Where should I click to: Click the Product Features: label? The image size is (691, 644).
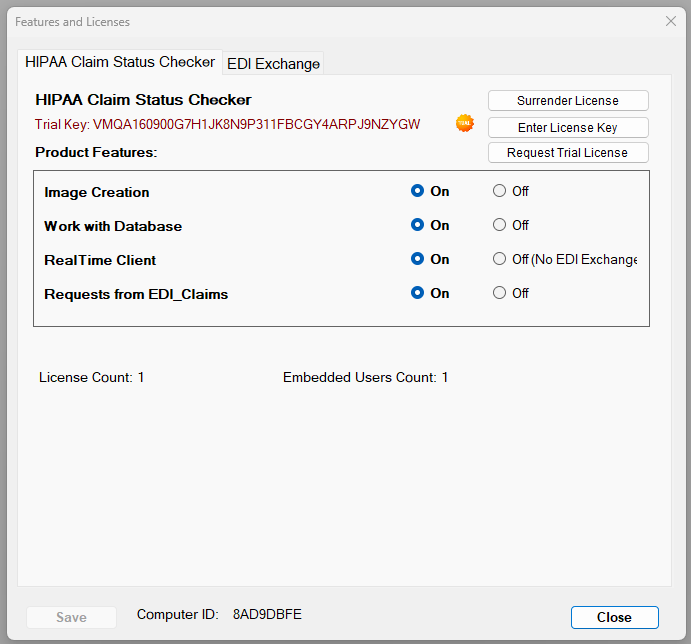pos(96,152)
